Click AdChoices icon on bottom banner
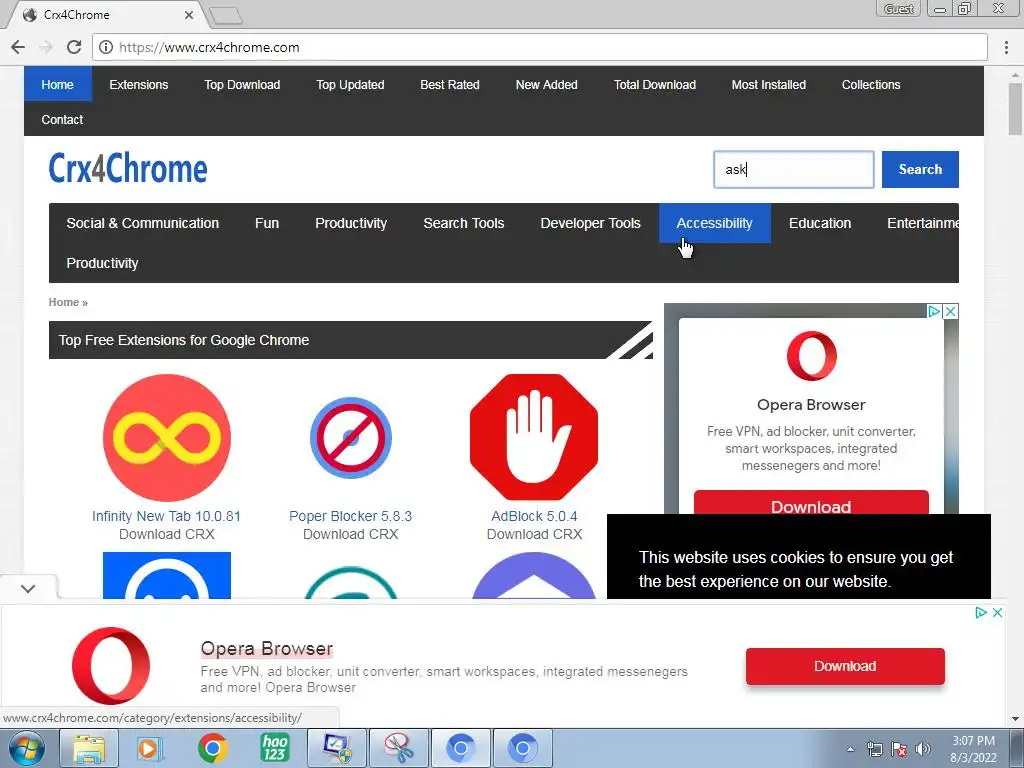The width and height of the screenshot is (1024, 768). [x=980, y=613]
